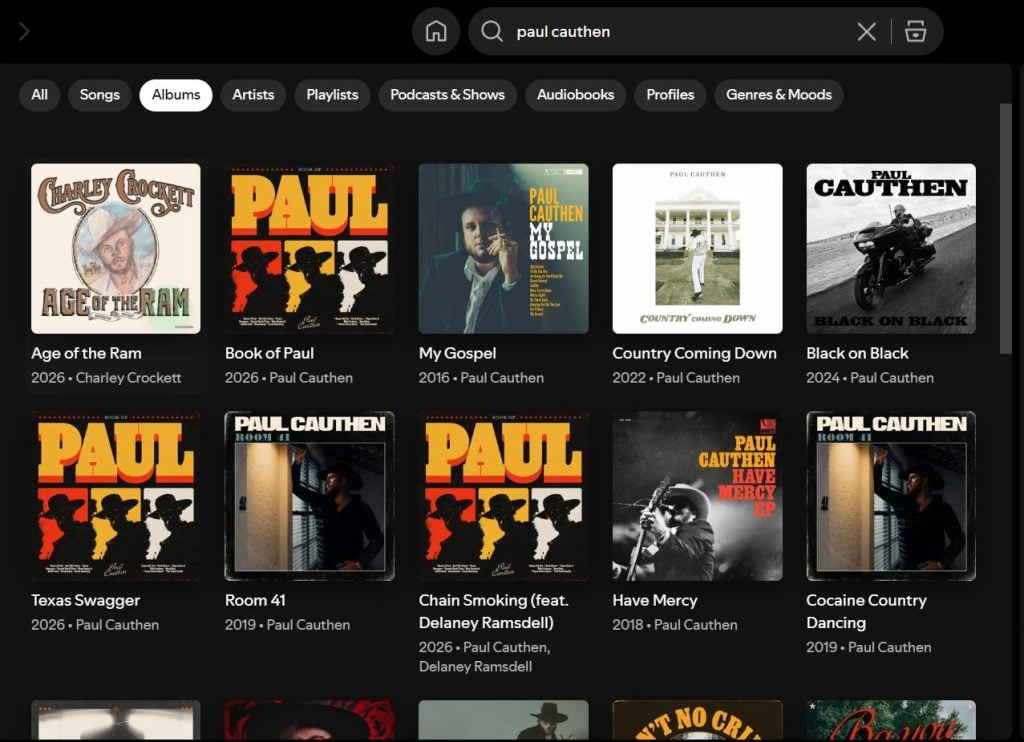The image size is (1024, 742).
Task: Select the All filter chip
Action: pos(39,95)
